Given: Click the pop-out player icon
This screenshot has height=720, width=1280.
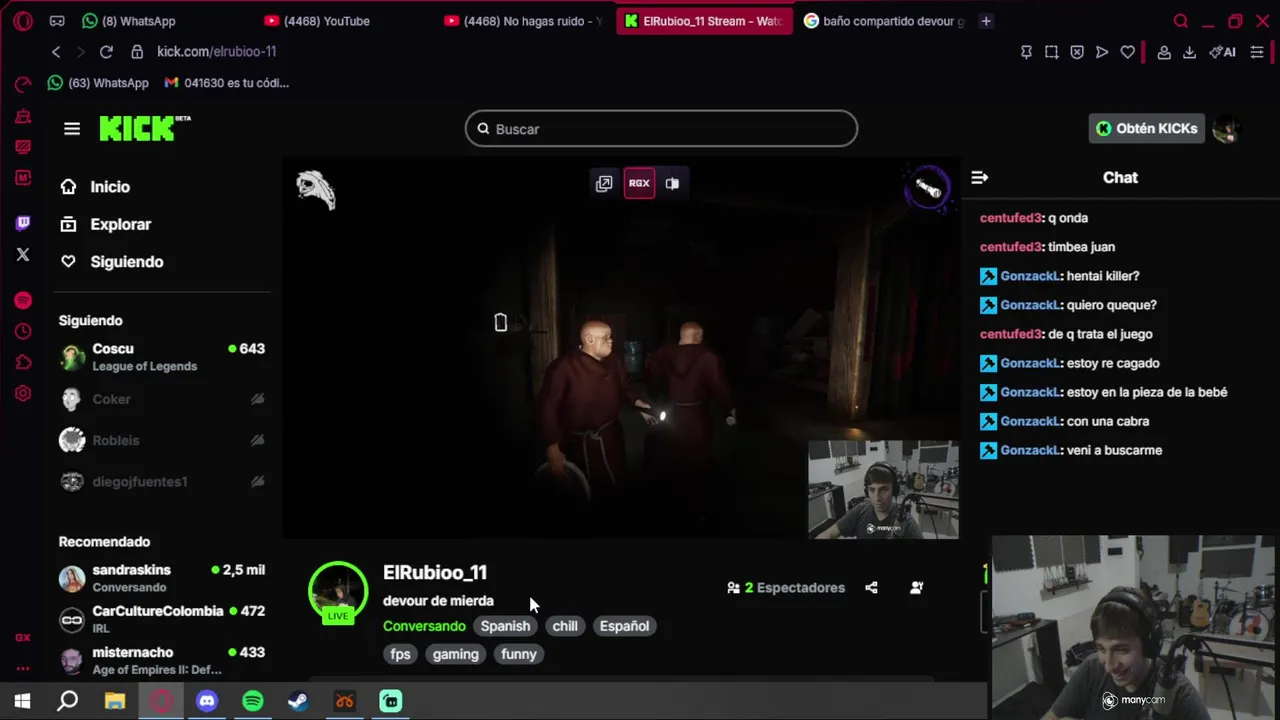Looking at the screenshot, I should click(x=604, y=183).
